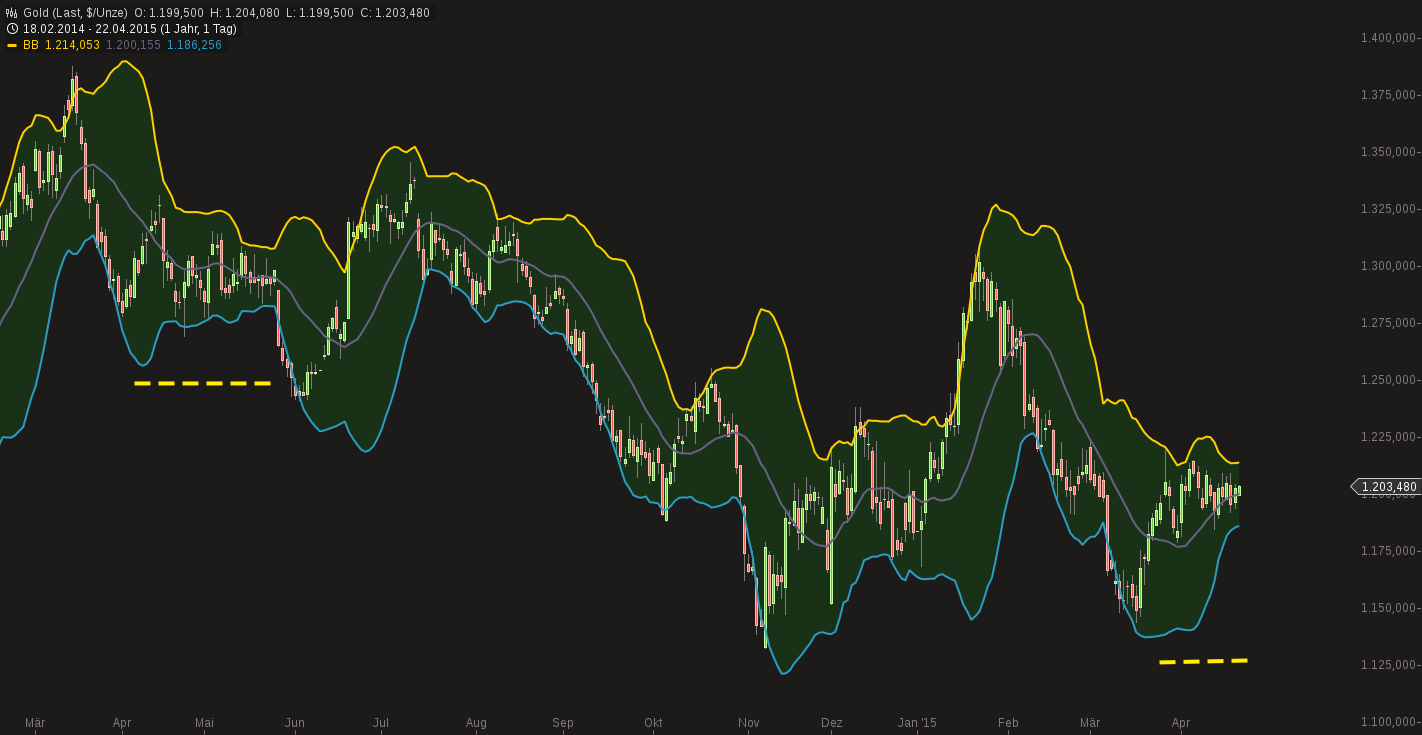Click the candlestick chart type icon

[x=11, y=13]
